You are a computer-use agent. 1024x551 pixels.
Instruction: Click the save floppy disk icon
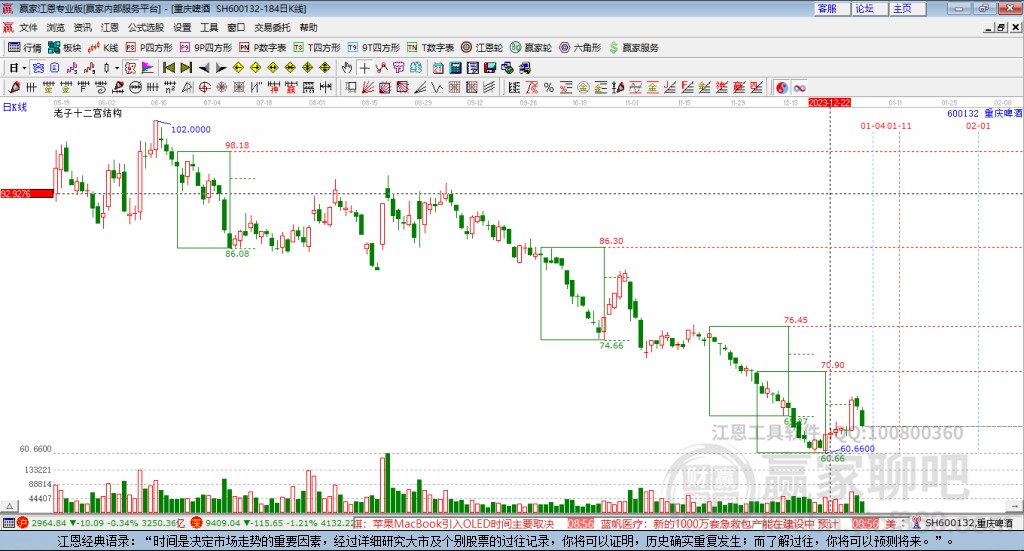click(490, 68)
